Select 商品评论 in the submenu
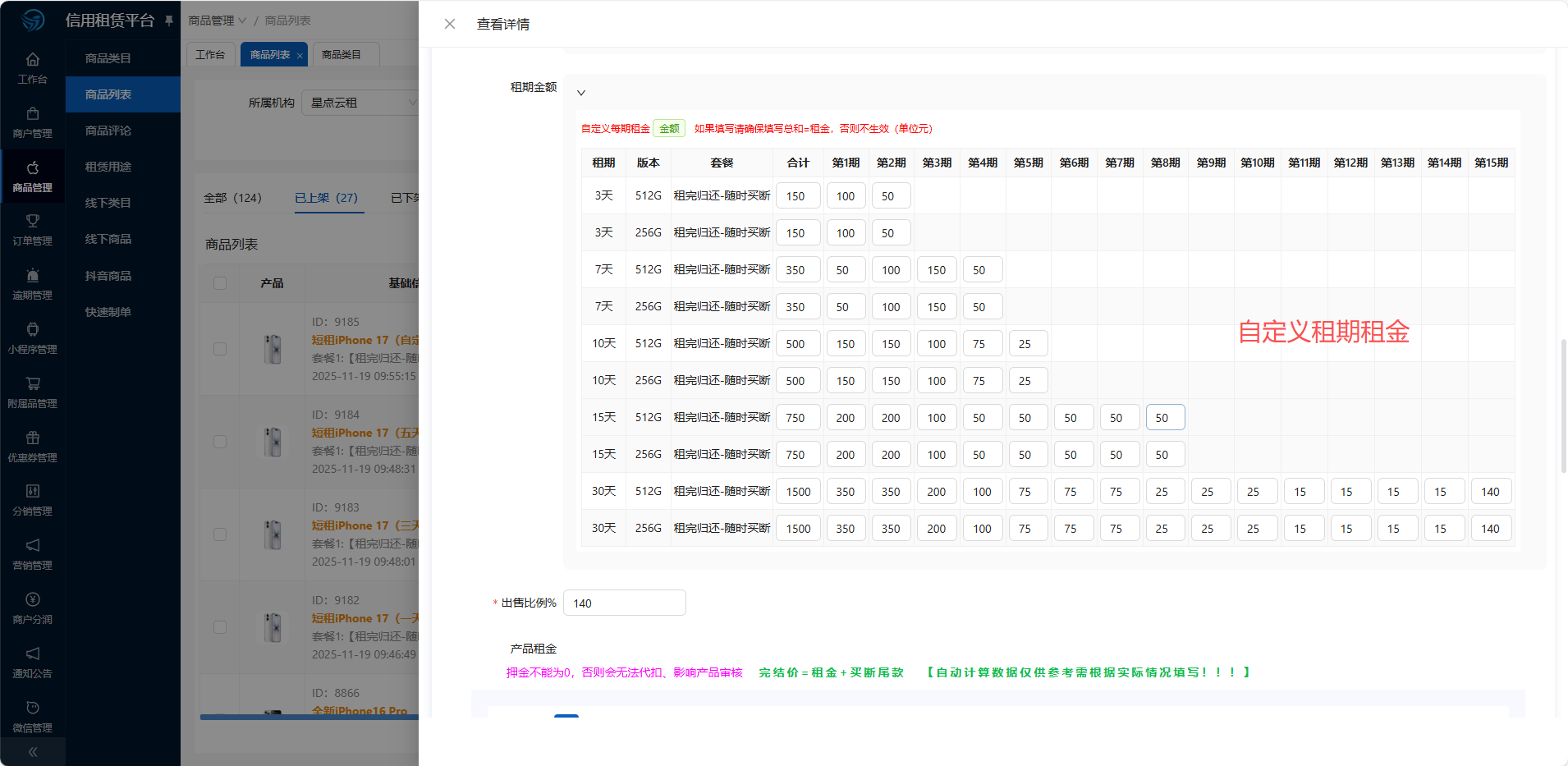Image resolution: width=1568 pixels, height=766 pixels. coord(108,131)
